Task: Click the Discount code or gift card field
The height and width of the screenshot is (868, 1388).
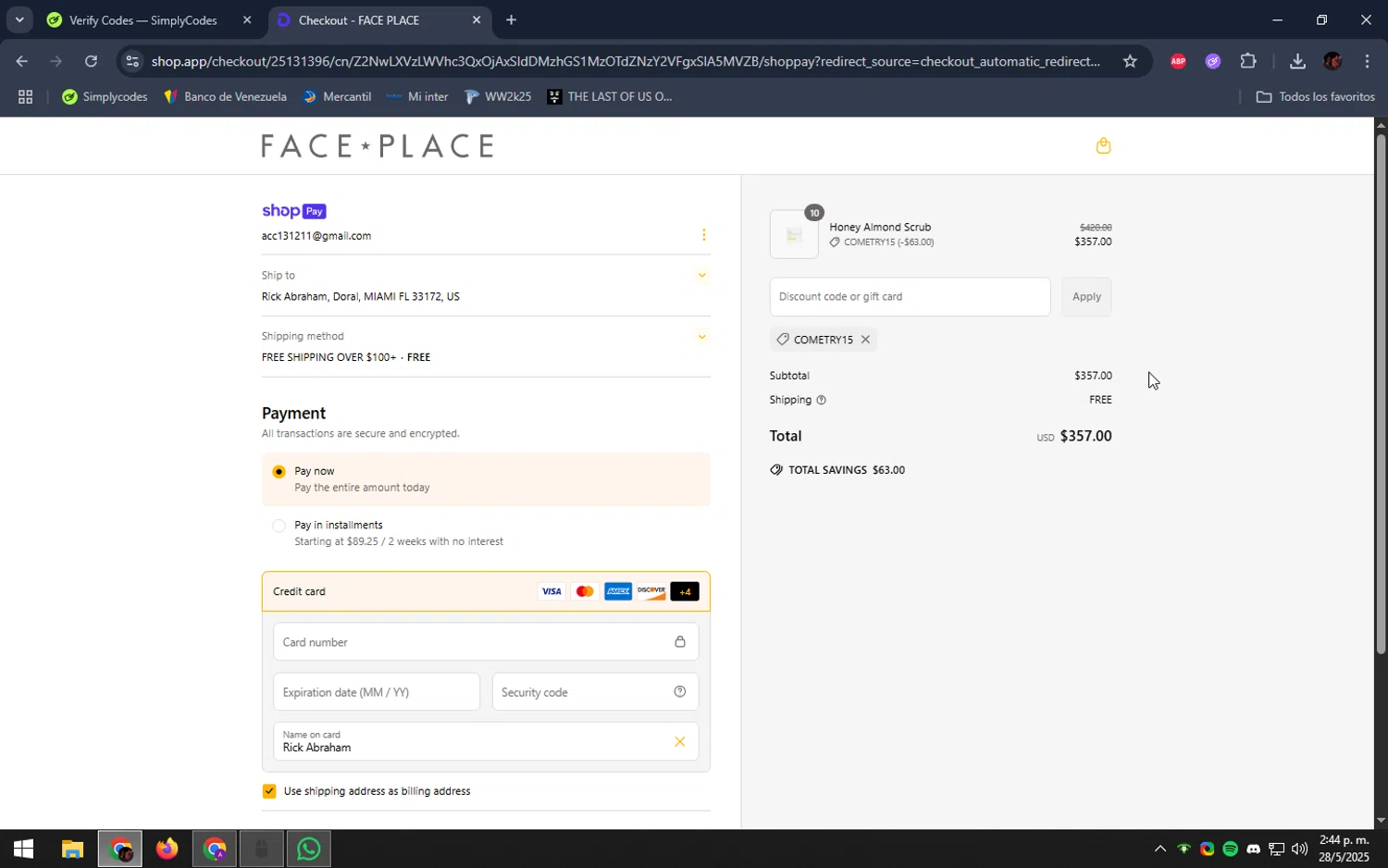Action: (910, 297)
